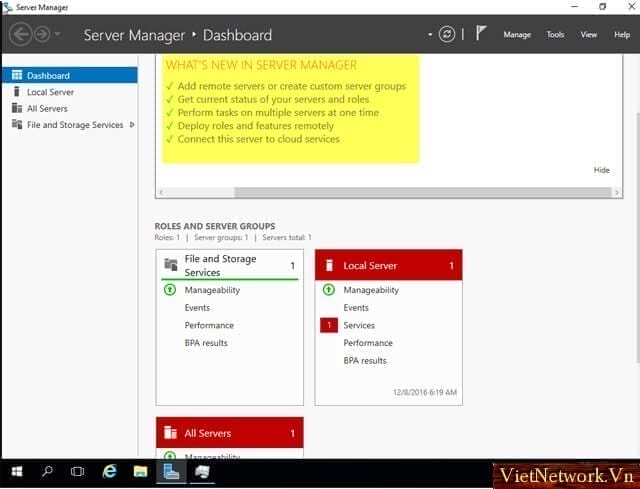Screen dimensions: 640x489
Task: Open taskbar search magnifier
Action: [47, 472]
